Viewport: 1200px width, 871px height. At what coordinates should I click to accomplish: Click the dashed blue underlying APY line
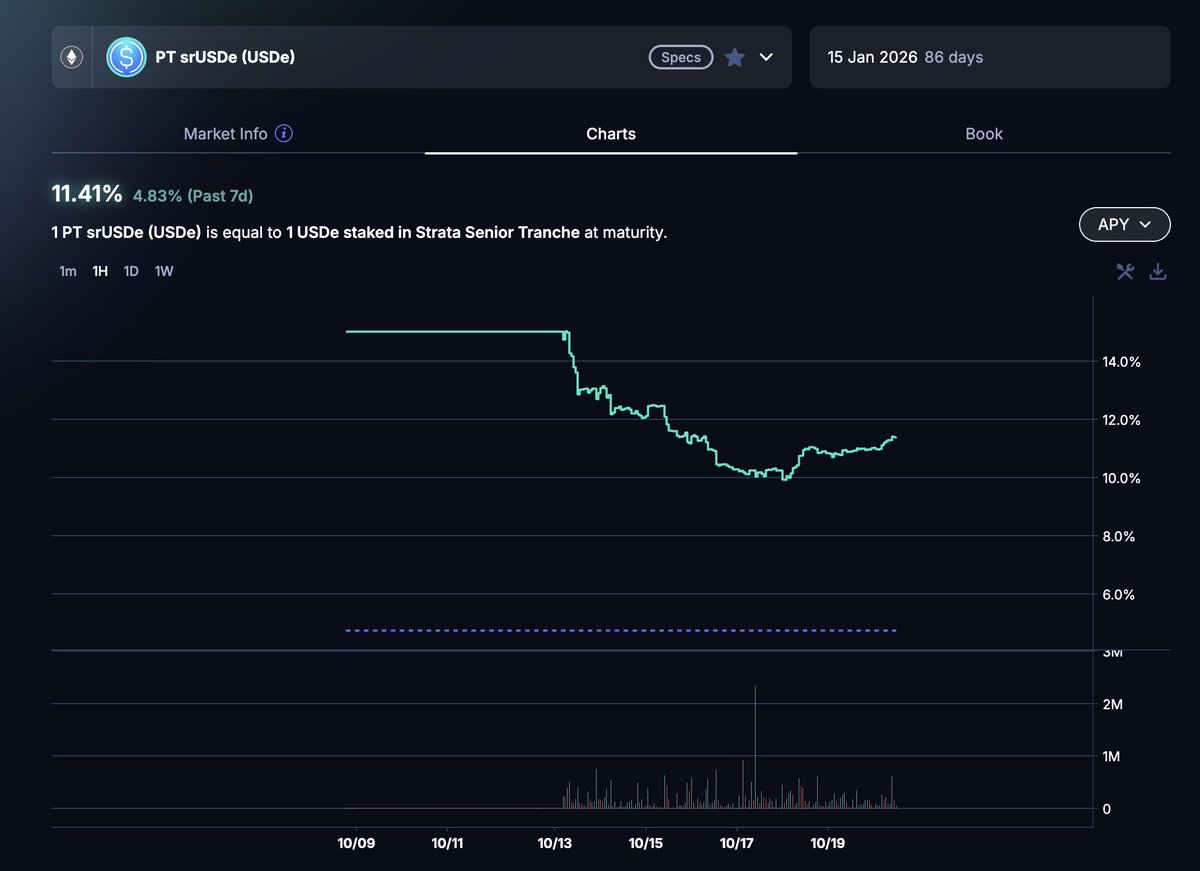(x=620, y=630)
